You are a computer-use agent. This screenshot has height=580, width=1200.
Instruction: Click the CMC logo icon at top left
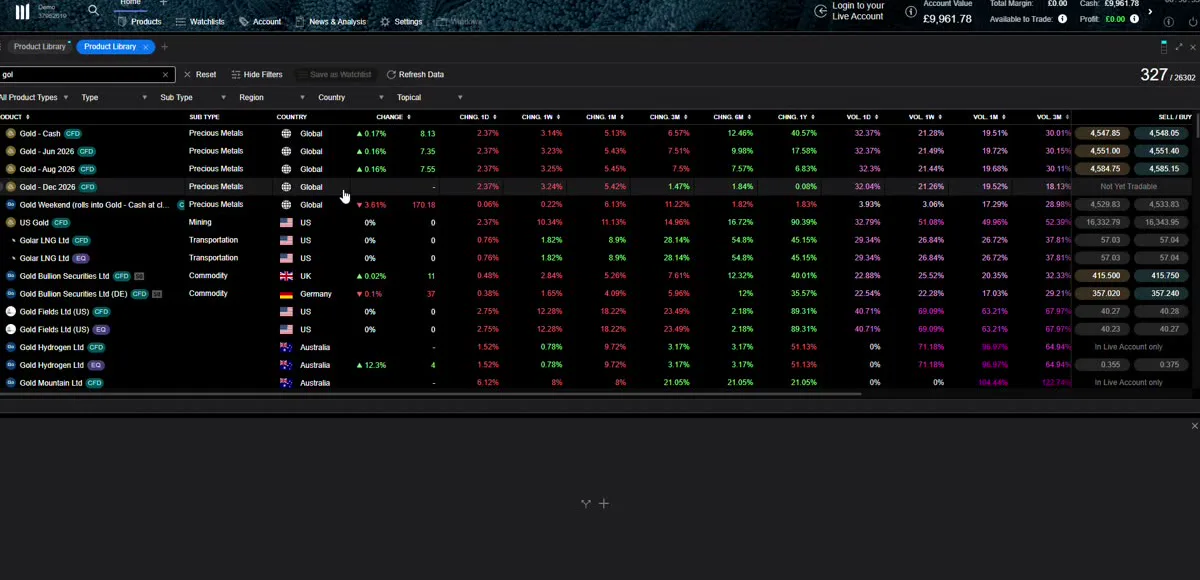[22, 11]
